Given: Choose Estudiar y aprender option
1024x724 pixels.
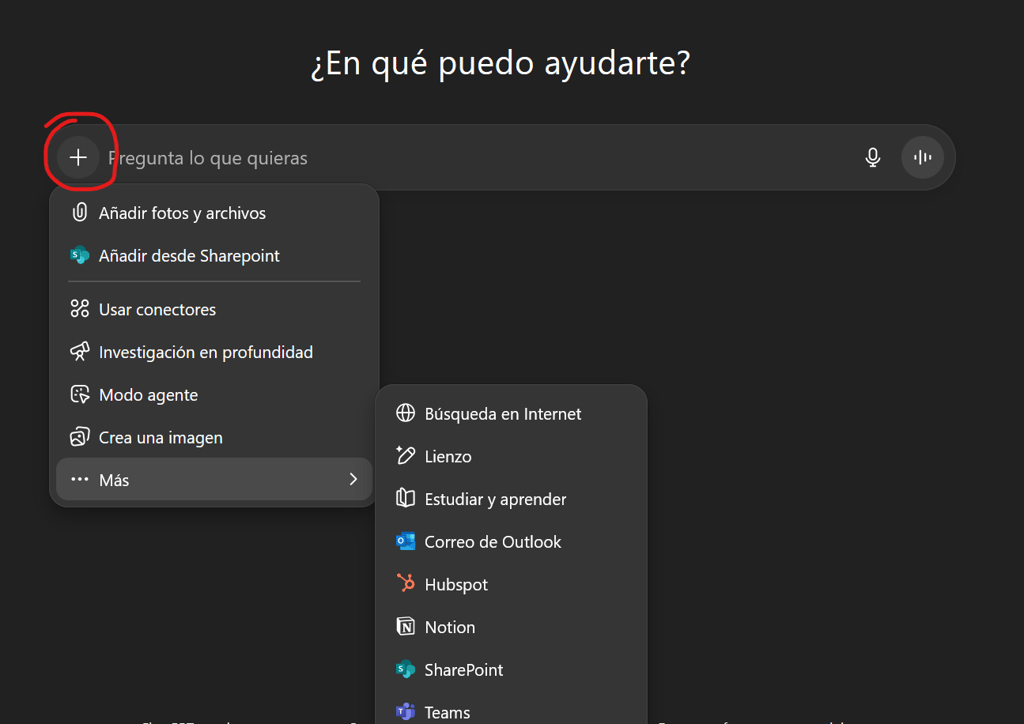Looking at the screenshot, I should pyautogui.click(x=495, y=499).
